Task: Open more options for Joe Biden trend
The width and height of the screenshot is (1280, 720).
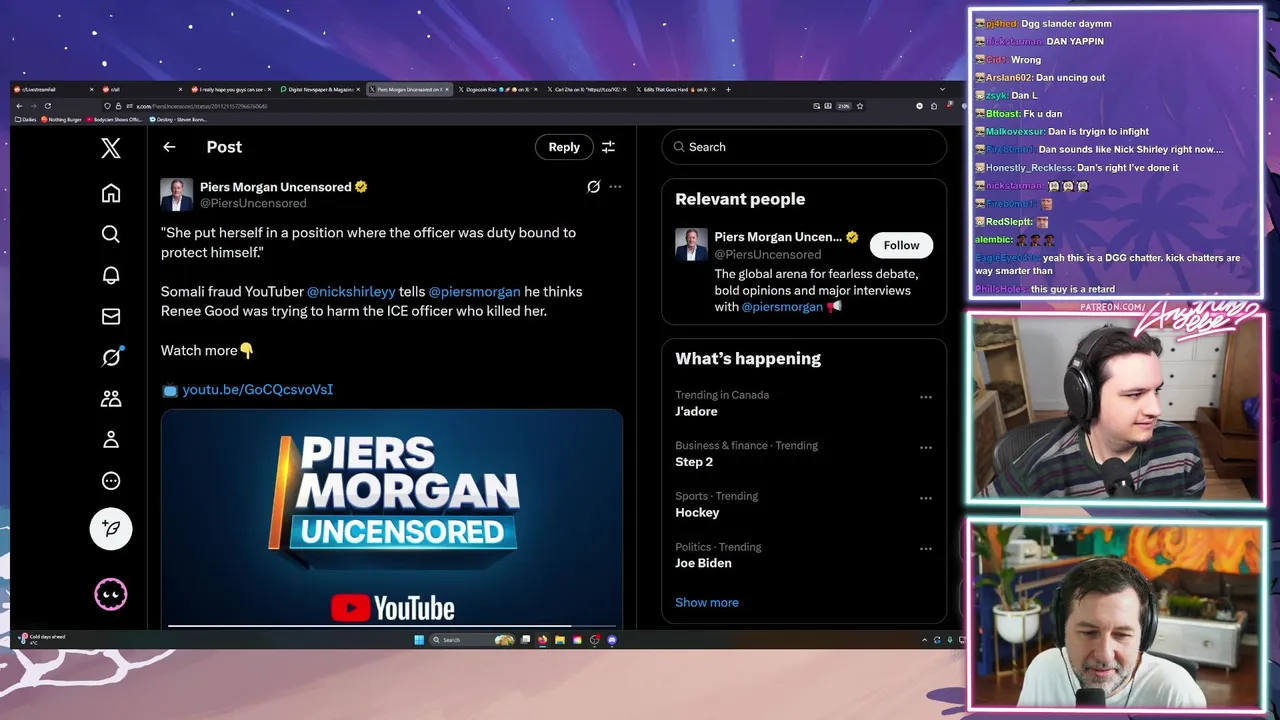Action: (926, 549)
